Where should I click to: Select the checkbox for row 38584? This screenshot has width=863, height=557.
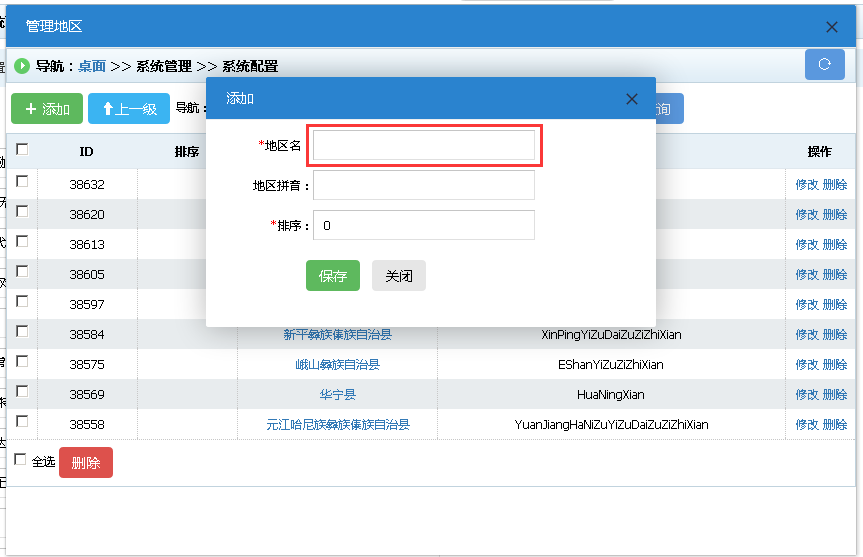[x=22, y=331]
